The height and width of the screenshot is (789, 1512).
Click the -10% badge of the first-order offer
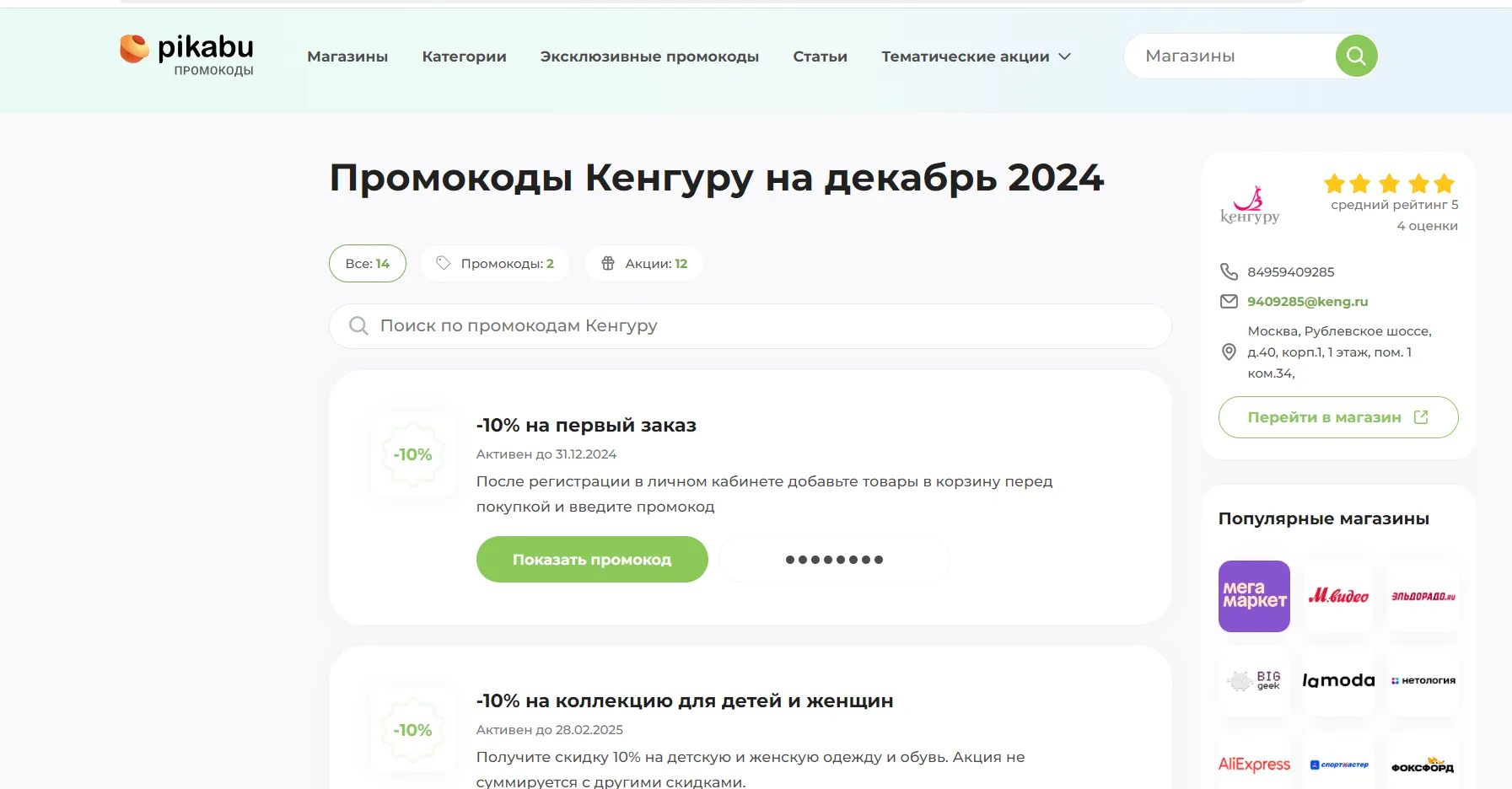click(x=412, y=454)
